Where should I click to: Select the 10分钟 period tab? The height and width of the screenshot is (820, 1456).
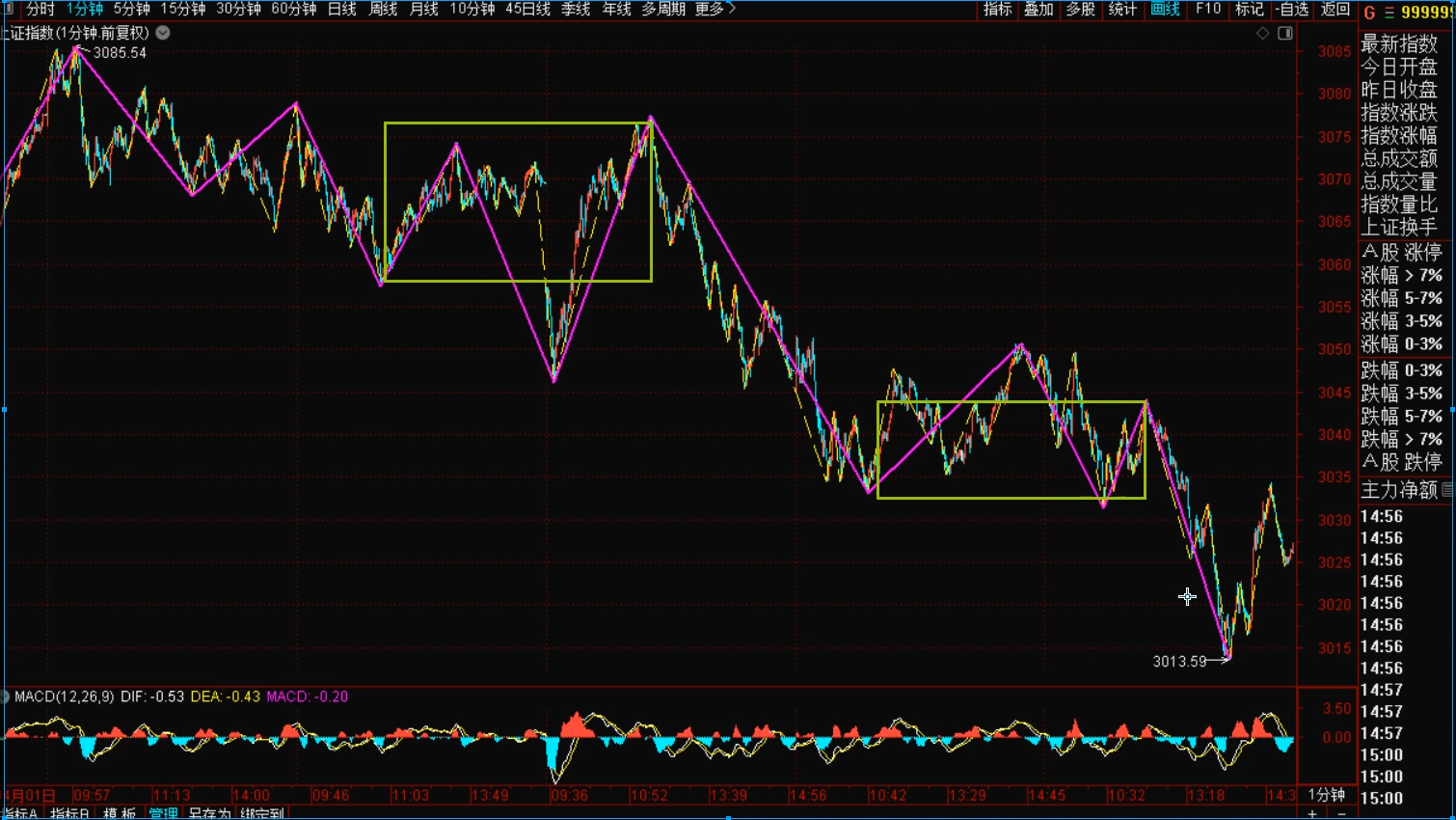pyautogui.click(x=472, y=9)
